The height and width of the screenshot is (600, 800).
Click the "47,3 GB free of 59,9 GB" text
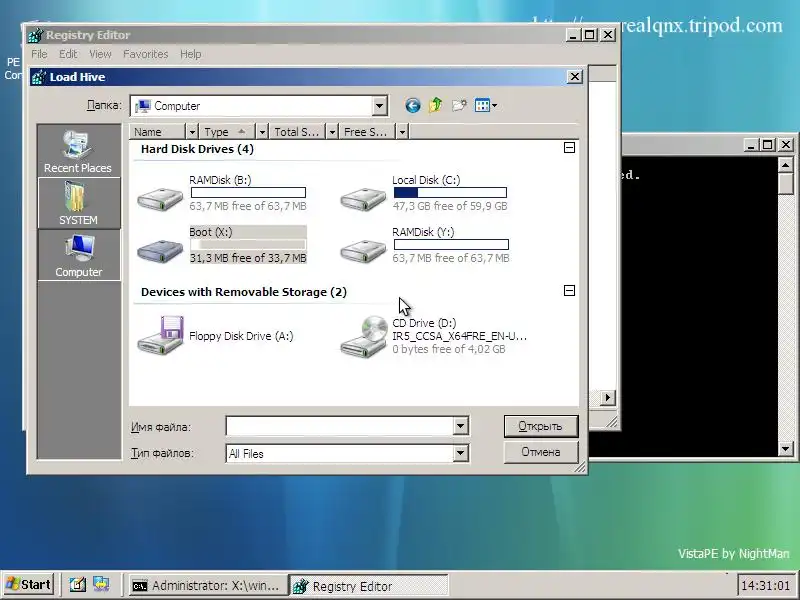click(x=450, y=206)
